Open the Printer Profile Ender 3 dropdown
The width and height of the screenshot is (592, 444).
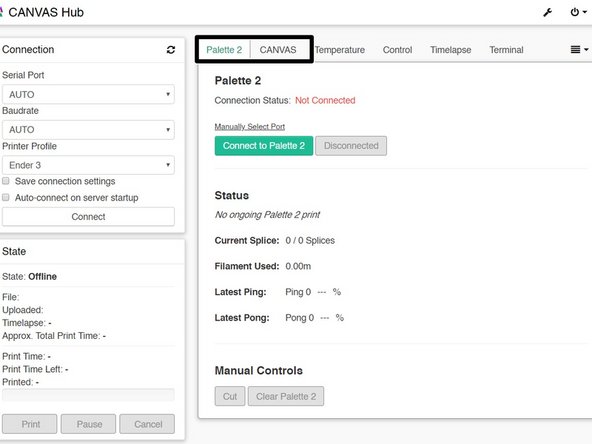click(88, 165)
